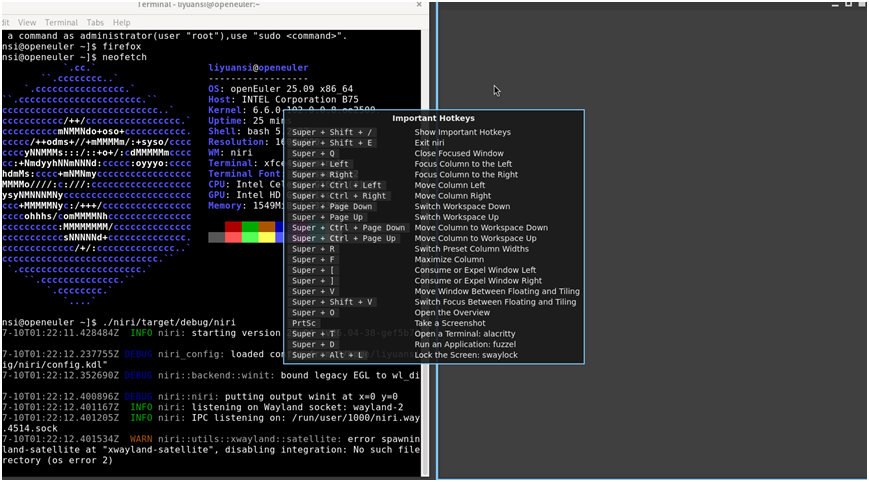The width and height of the screenshot is (869, 482).
Task: Click 'Super + Ctrl + Right' key label
Action: [339, 196]
